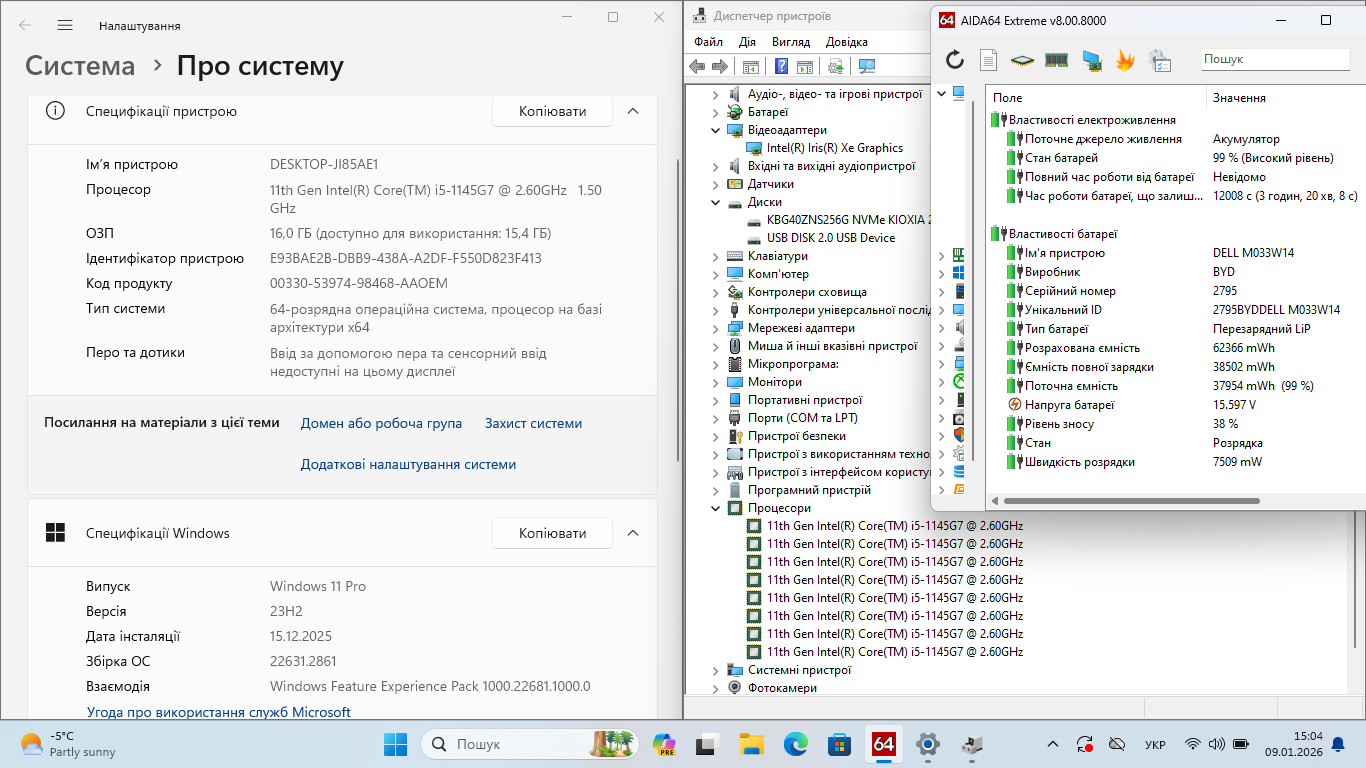Open AIDA64 preferences gear-checklist icon
1366x768 pixels.
1160,61
